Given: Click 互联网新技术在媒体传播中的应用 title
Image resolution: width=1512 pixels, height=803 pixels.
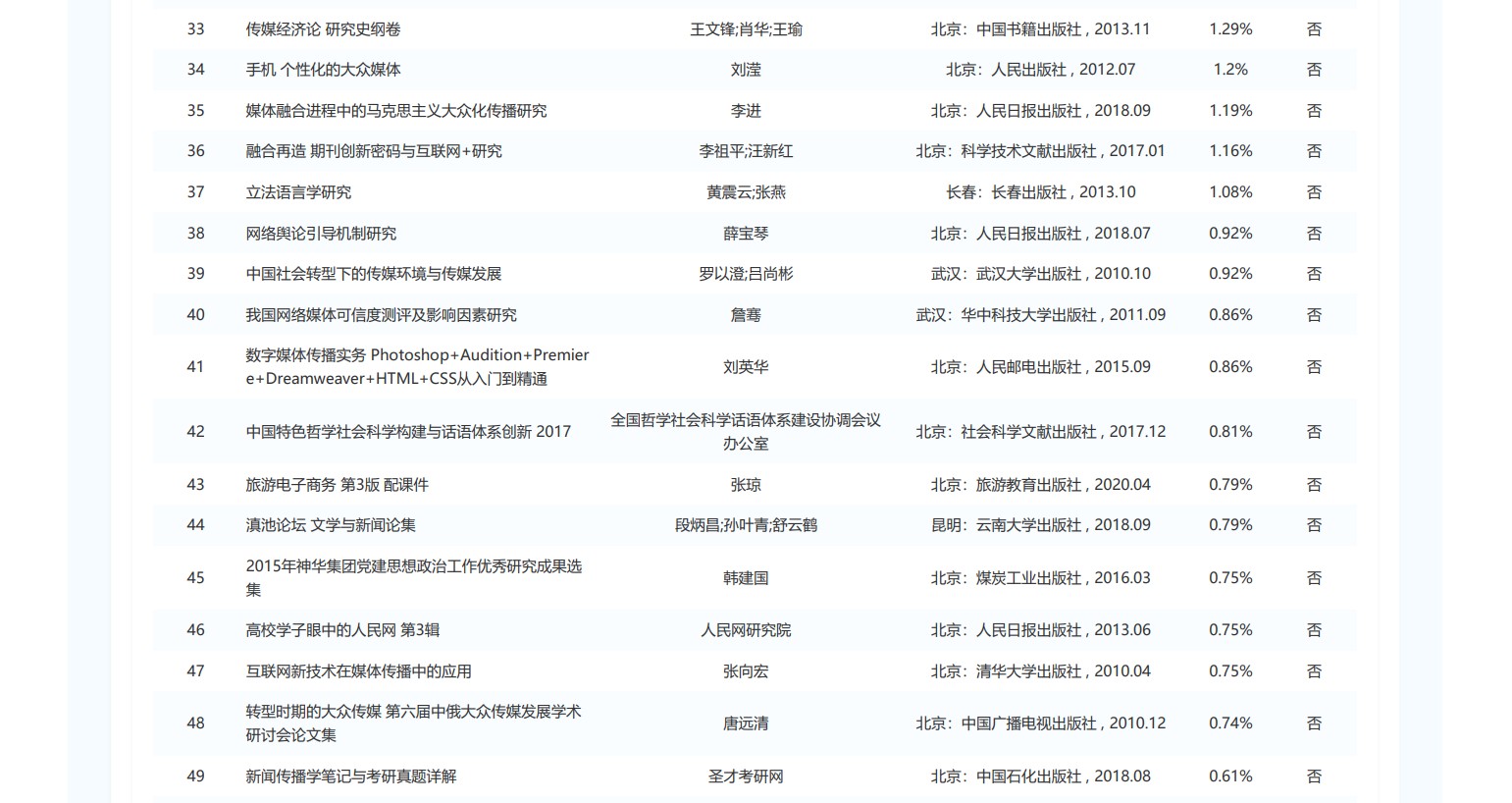Looking at the screenshot, I should pyautogui.click(x=358, y=671).
